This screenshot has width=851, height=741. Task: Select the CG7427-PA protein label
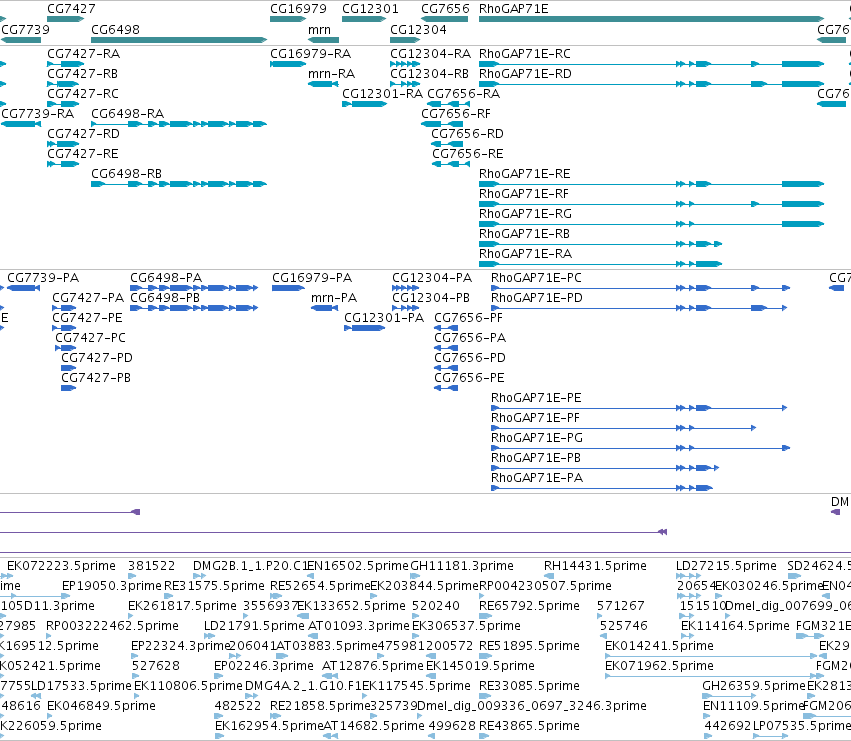88,297
